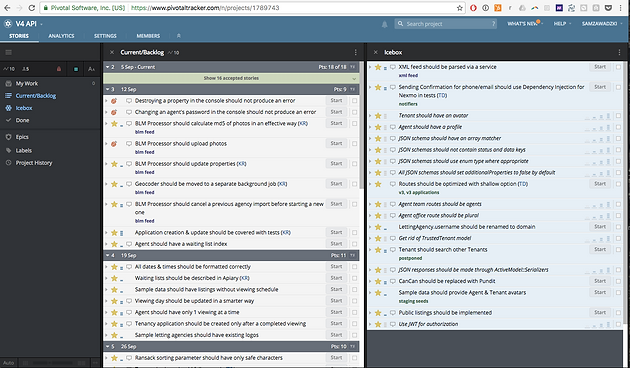Screen dimensions: 630x368
Task: Open the Current/Backlog panel options menu
Action: pyautogui.click(x=356, y=52)
